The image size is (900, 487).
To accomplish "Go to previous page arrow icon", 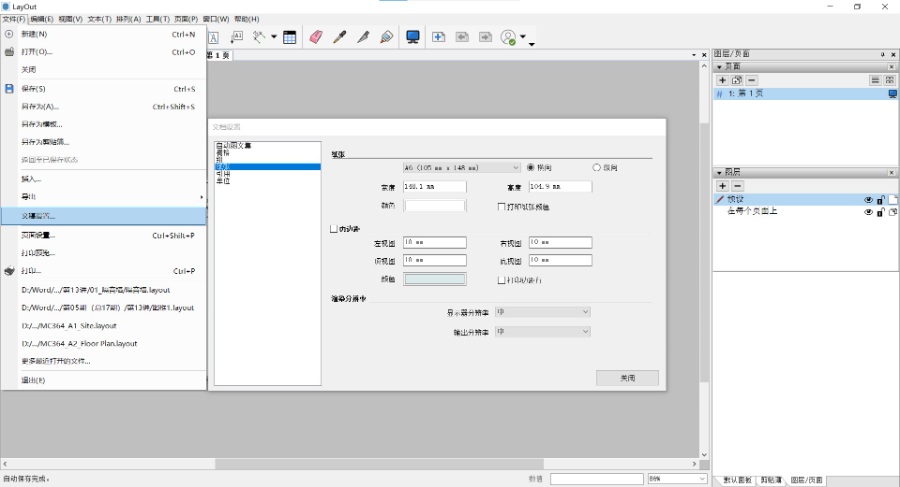I will point(462,37).
